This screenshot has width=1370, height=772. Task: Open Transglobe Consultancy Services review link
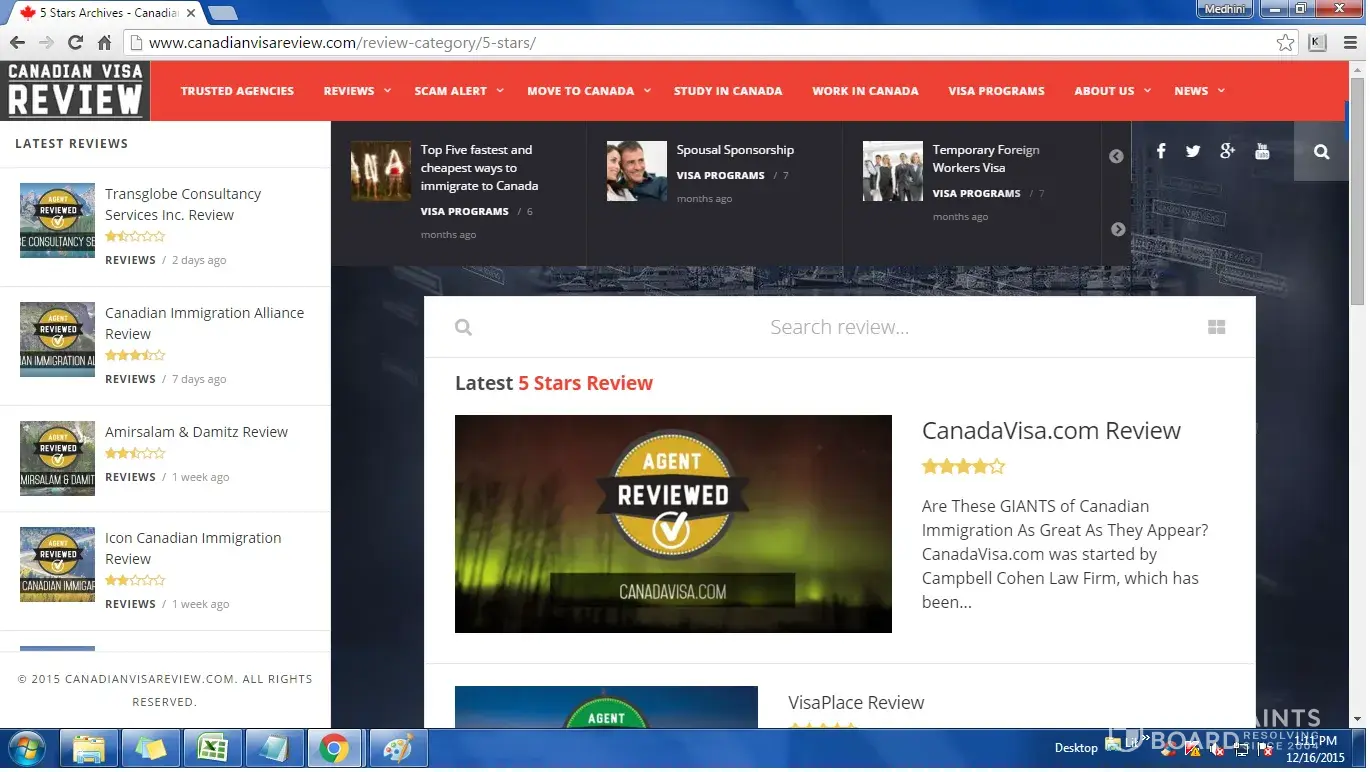click(183, 204)
